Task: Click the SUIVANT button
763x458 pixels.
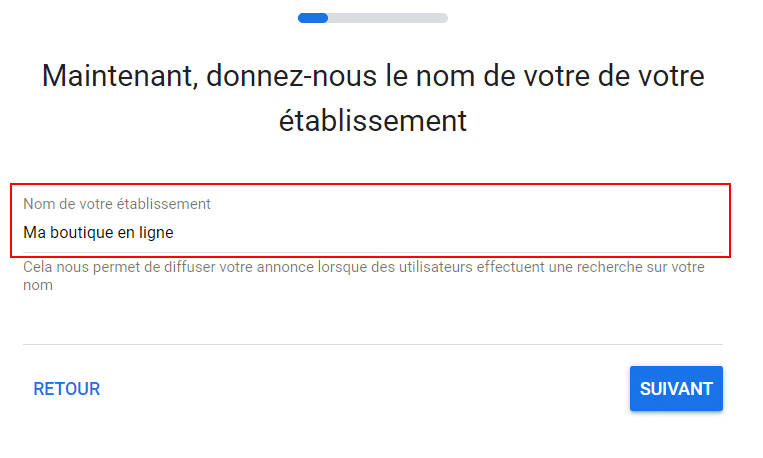Action: click(x=676, y=389)
